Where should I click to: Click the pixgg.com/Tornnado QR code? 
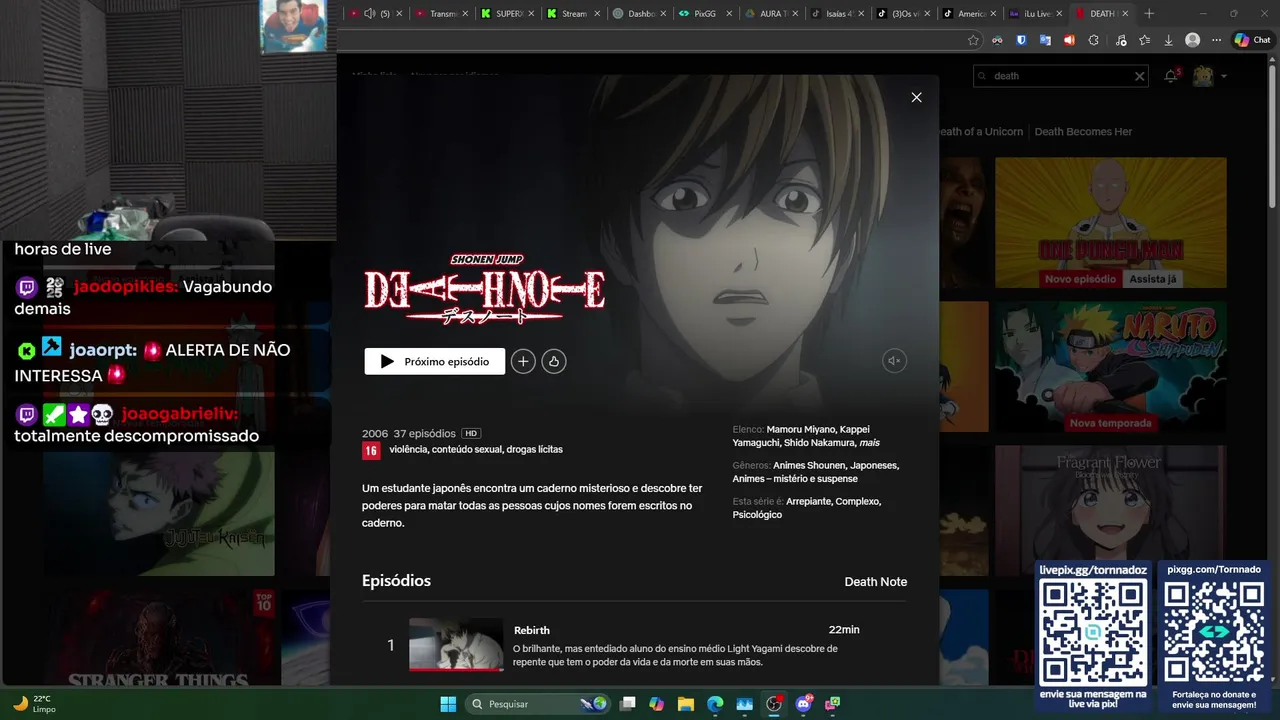pyautogui.click(x=1213, y=632)
